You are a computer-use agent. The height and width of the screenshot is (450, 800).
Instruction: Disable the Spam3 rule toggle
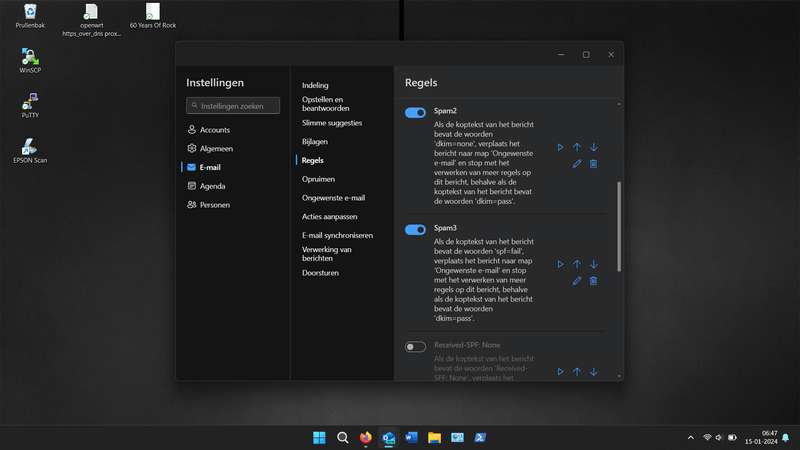[415, 230]
